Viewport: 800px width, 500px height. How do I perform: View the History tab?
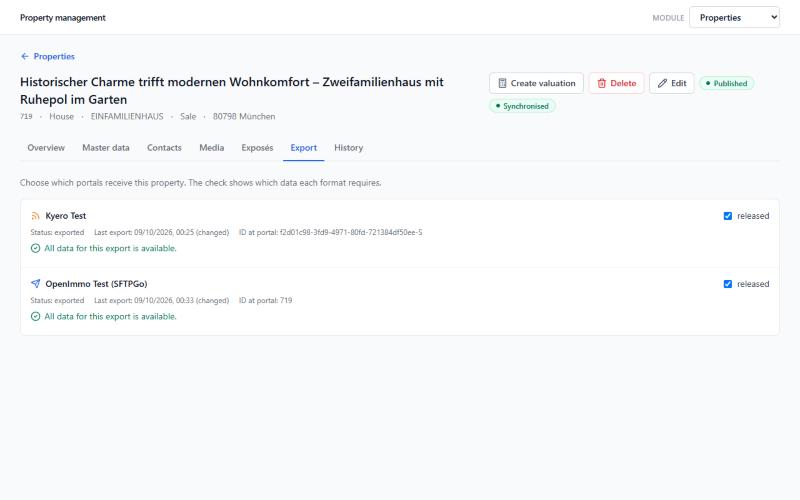348,147
